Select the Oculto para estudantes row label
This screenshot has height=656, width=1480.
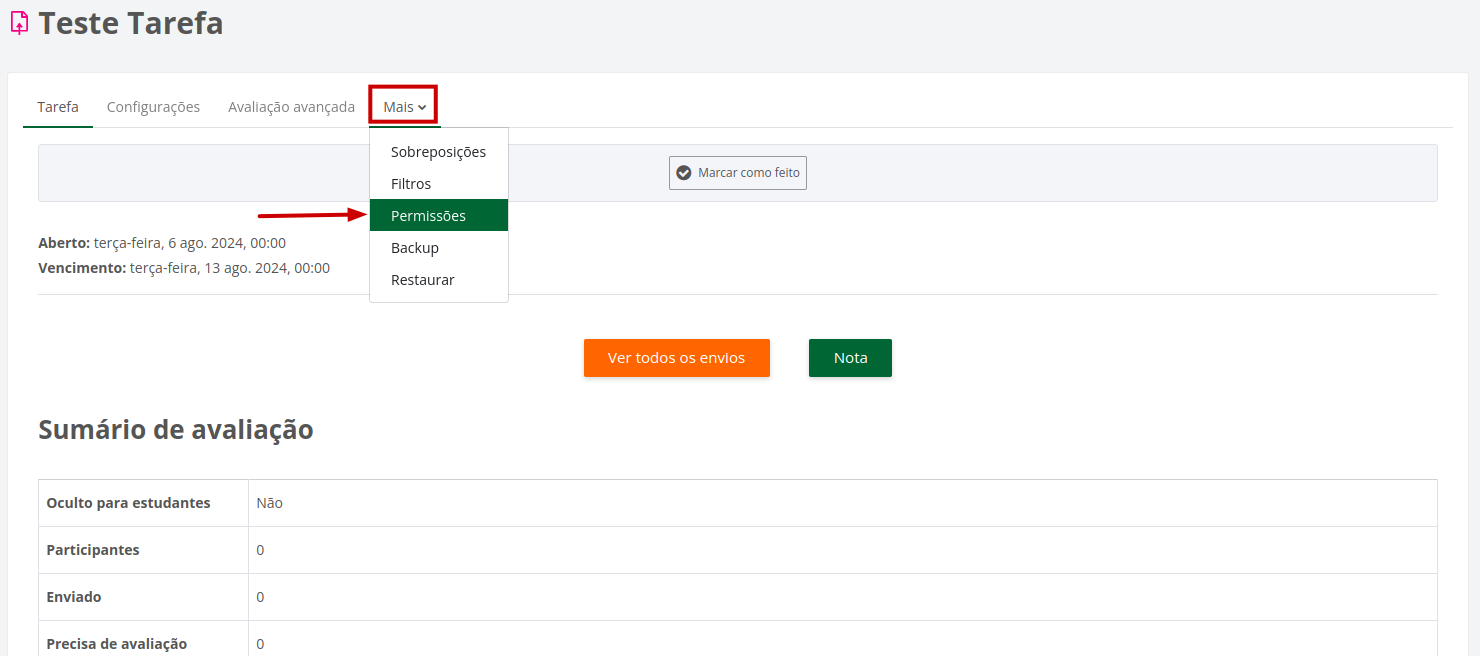coord(128,503)
